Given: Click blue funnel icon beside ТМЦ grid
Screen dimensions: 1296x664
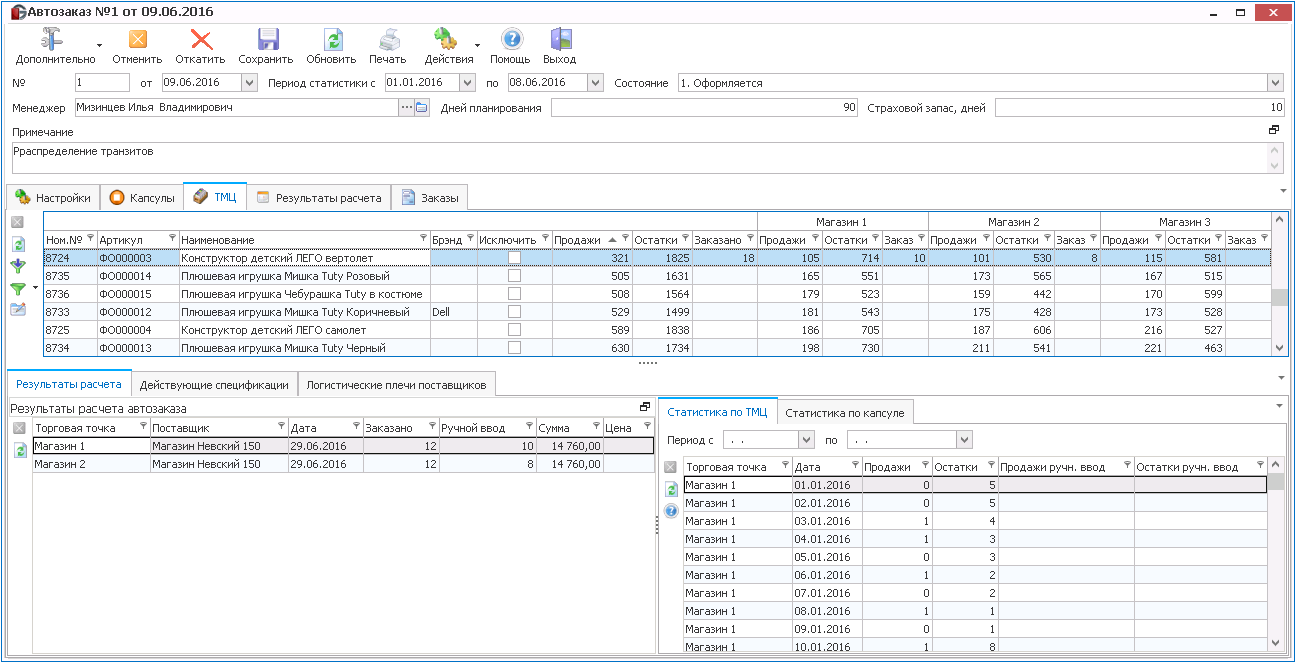Looking at the screenshot, I should click(17, 266).
